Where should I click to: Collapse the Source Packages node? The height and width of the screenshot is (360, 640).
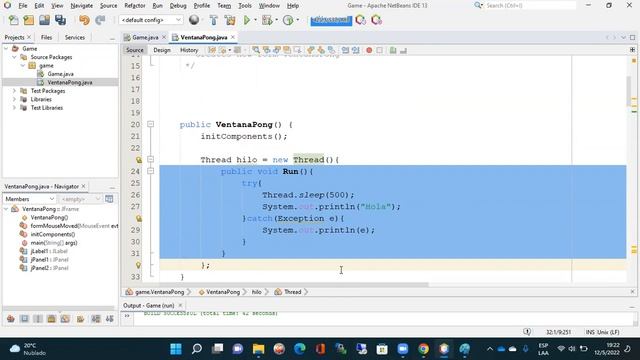coord(14,57)
